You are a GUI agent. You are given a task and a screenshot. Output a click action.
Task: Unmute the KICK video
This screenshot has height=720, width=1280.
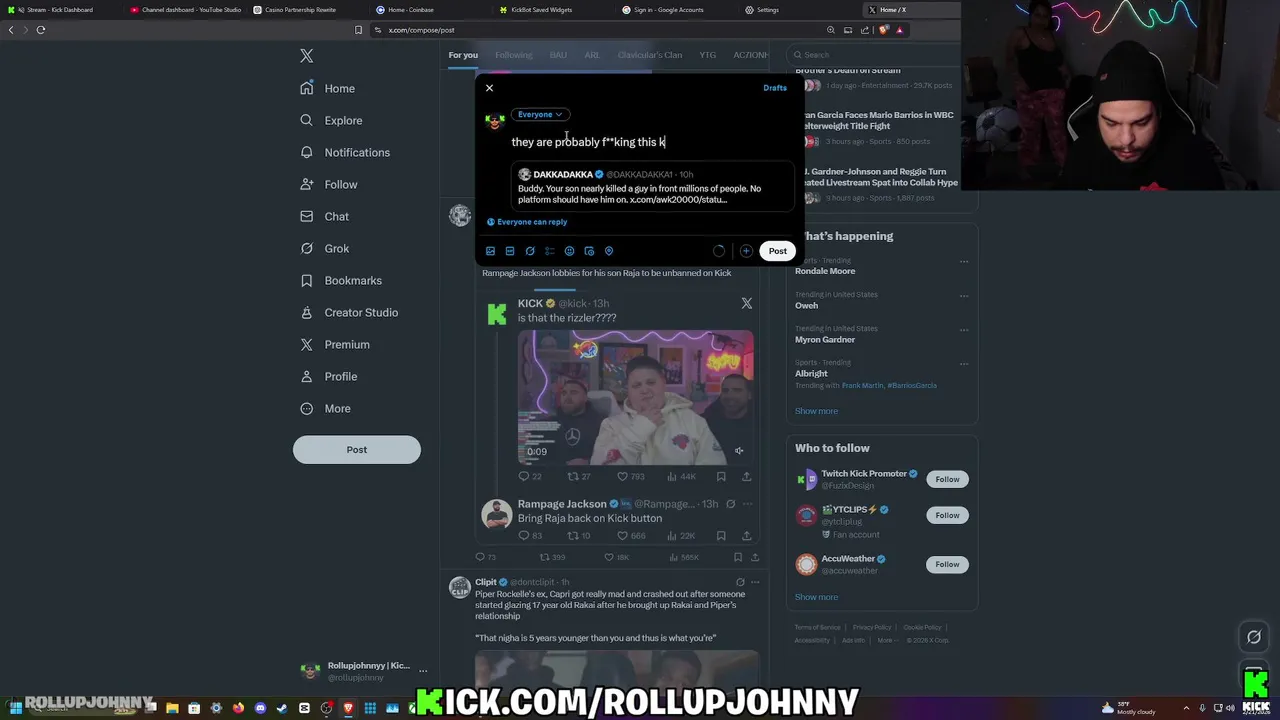(x=739, y=451)
